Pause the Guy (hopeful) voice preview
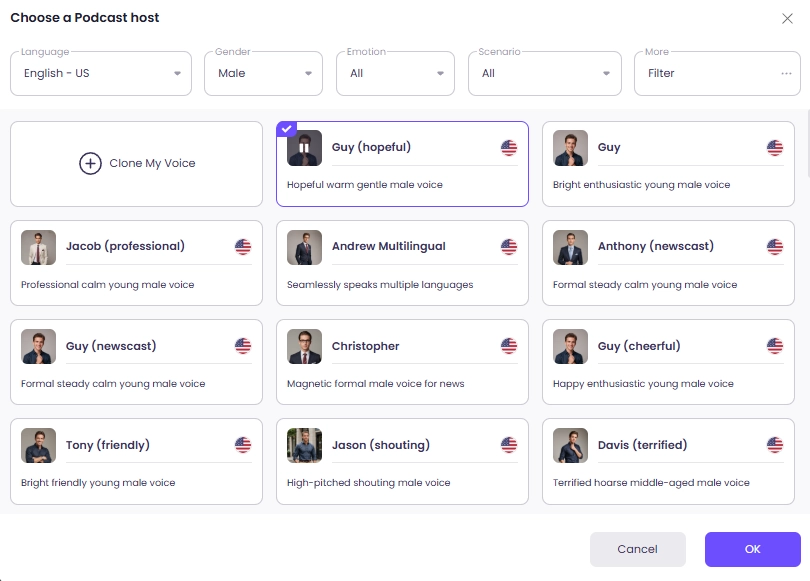Image resolution: width=810 pixels, height=581 pixels. (x=304, y=148)
